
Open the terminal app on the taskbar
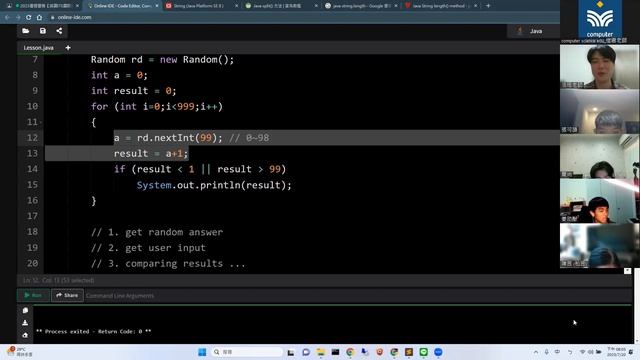click(335, 352)
